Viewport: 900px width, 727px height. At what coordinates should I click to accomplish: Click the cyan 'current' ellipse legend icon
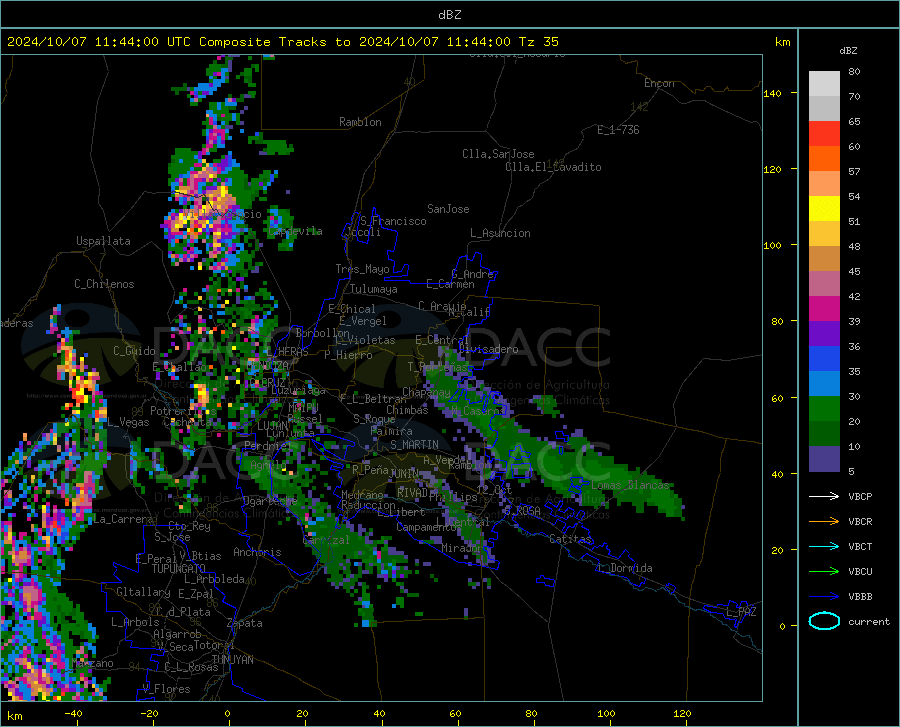pos(824,621)
